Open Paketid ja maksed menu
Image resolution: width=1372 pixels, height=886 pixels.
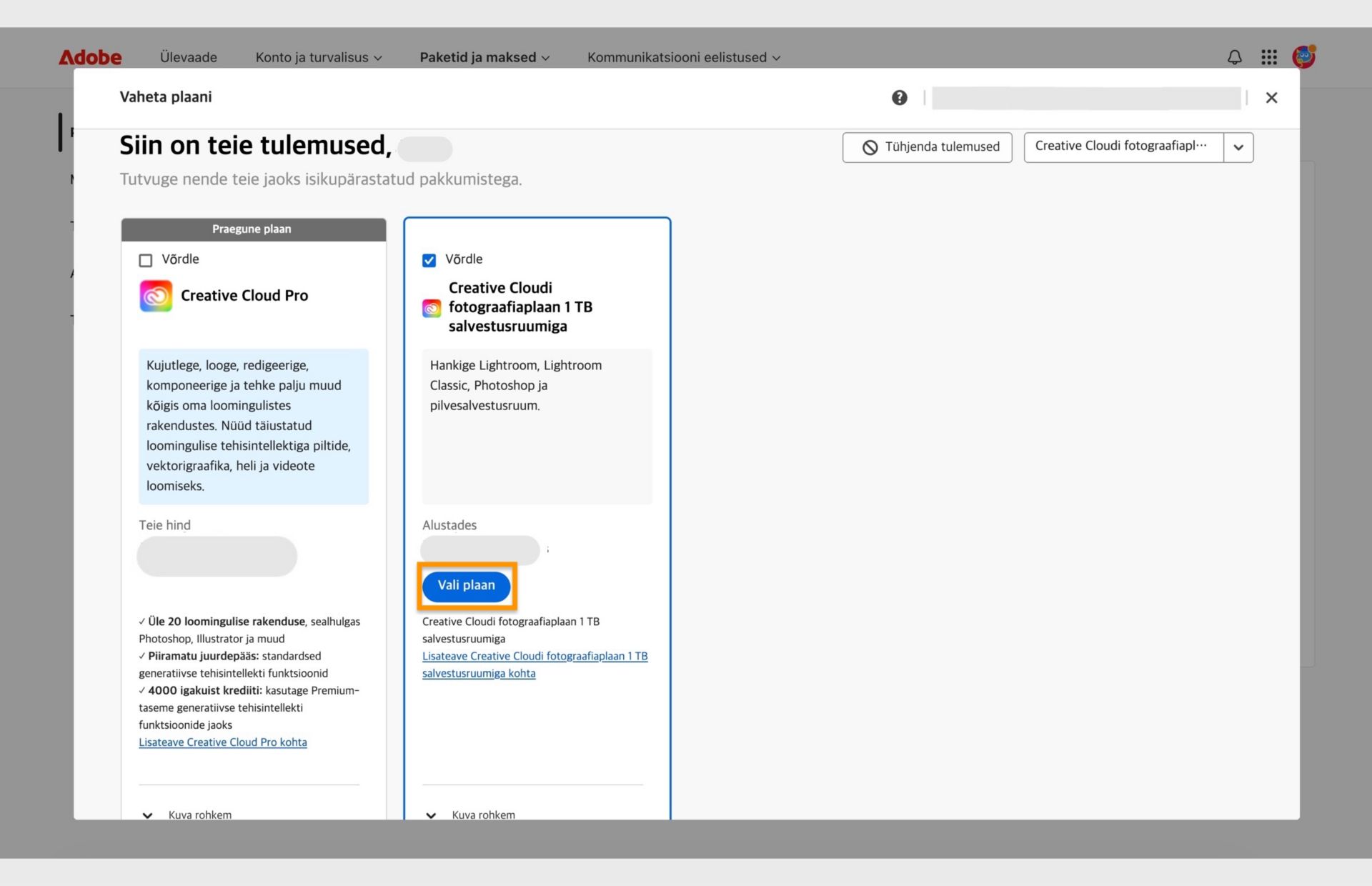(484, 57)
